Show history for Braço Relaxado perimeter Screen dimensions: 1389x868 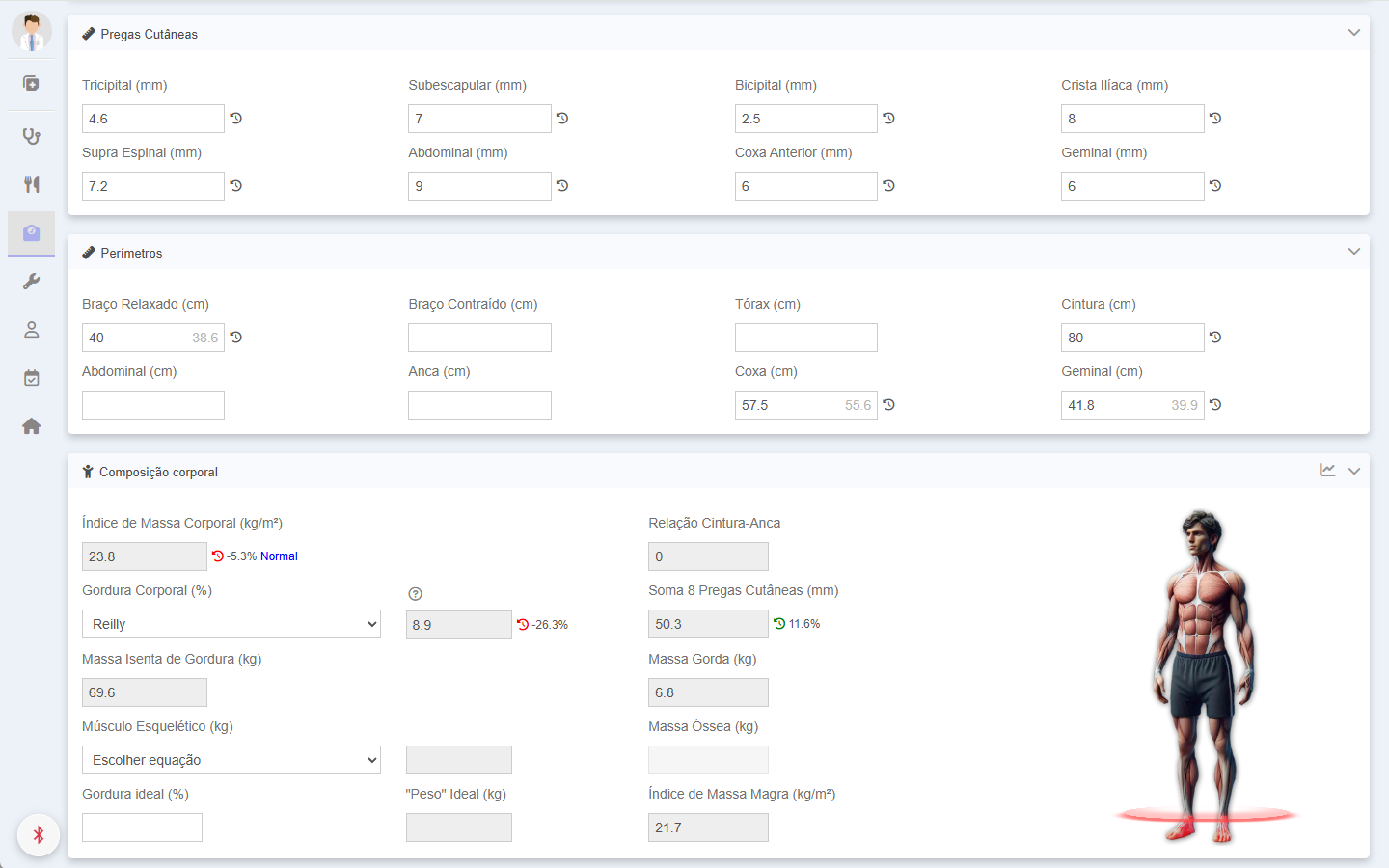(236, 338)
